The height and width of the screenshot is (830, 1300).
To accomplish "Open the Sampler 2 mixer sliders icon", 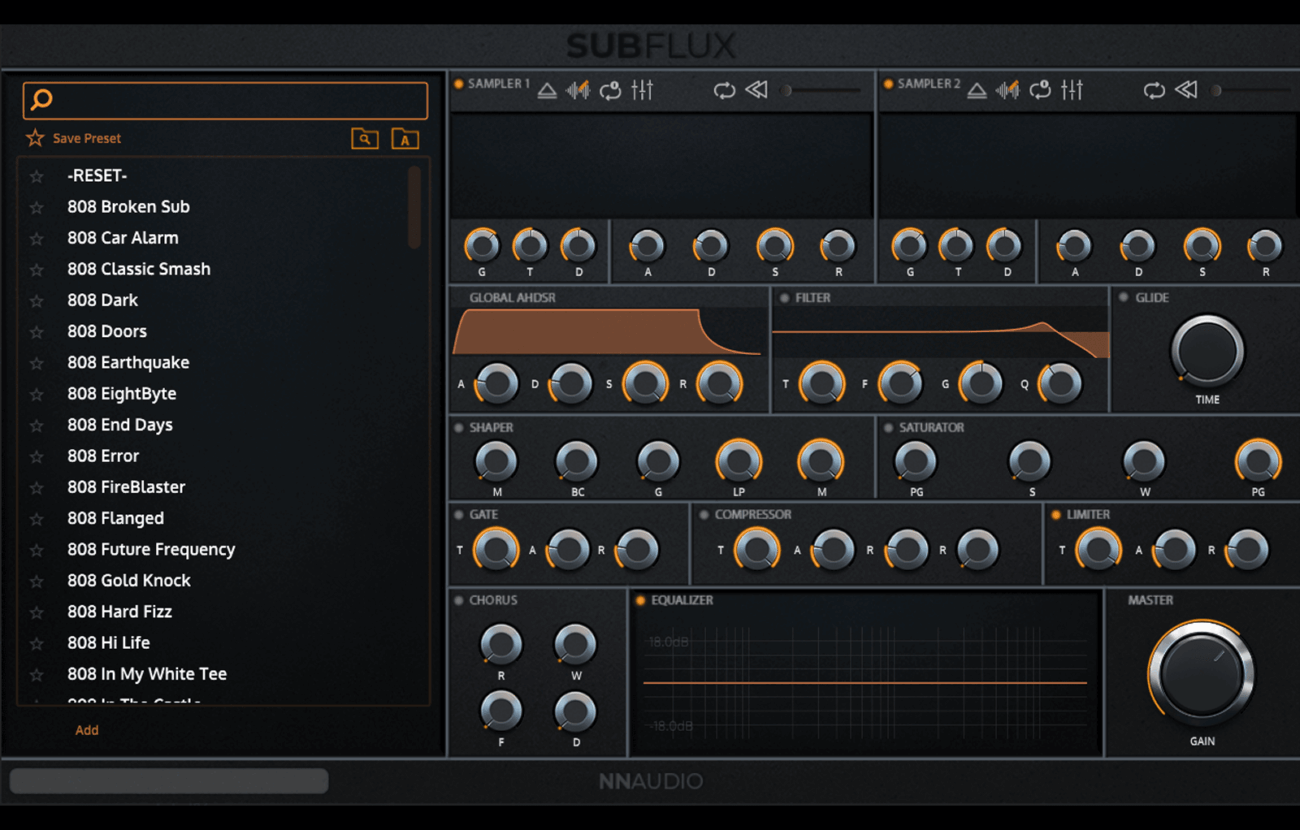I will pos(1072,90).
